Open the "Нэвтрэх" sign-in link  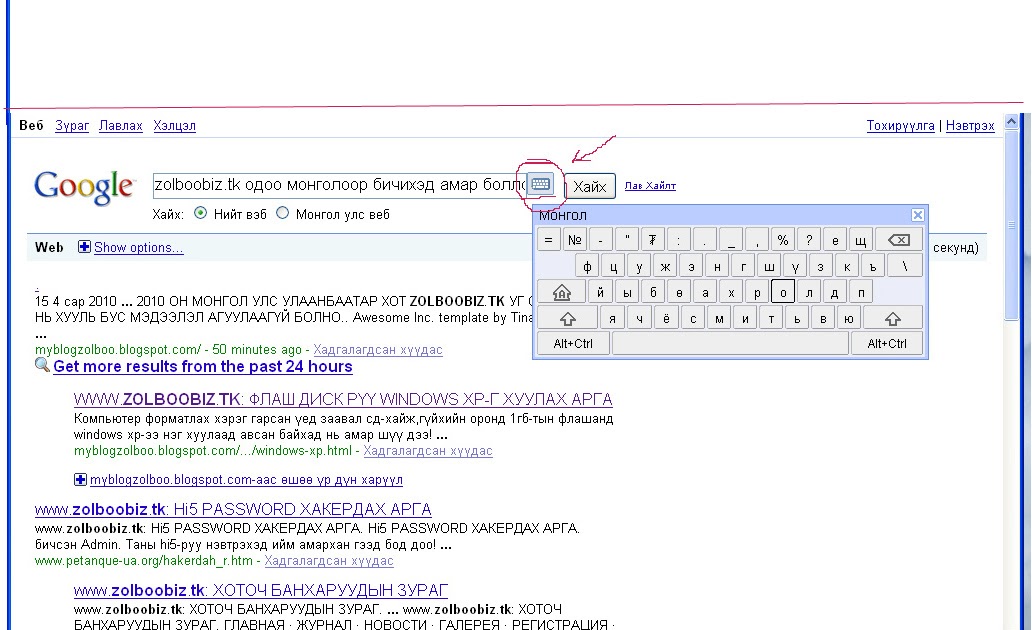tap(972, 125)
